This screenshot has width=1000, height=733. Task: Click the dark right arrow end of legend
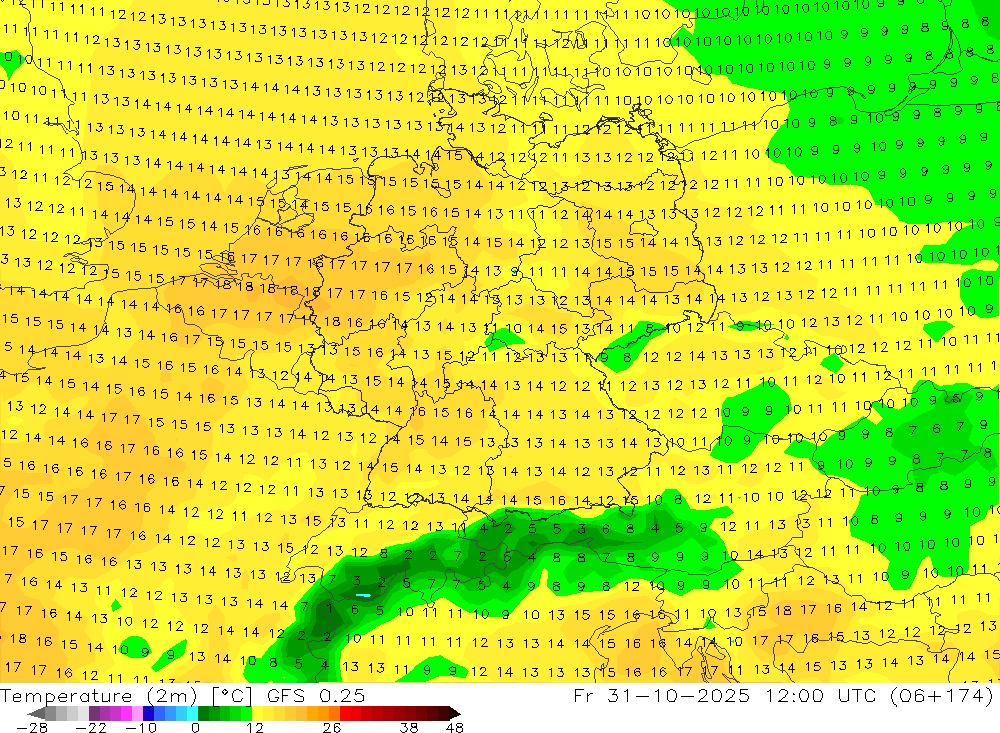pos(454,714)
